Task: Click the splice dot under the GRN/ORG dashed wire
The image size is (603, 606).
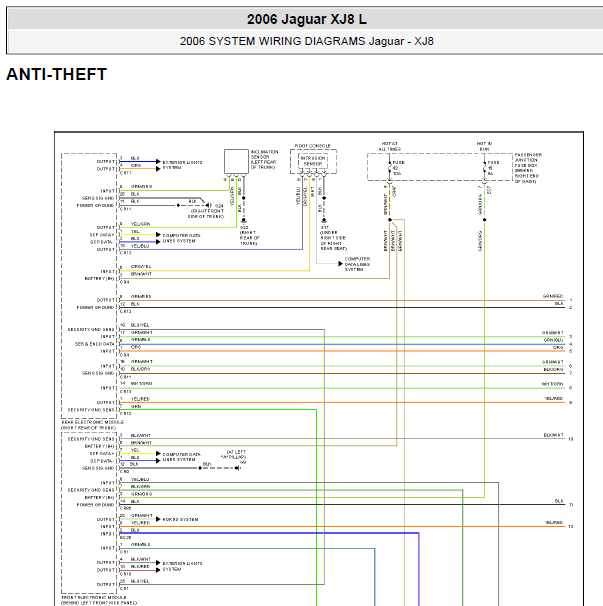Action: (x=485, y=220)
